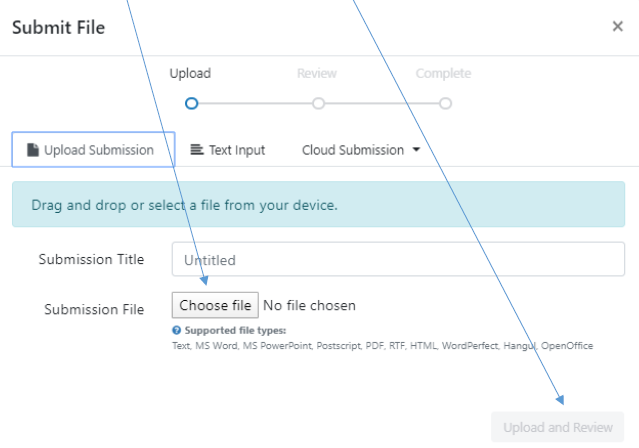
Task: Click the drag and drop banner
Action: pyautogui.click(x=318, y=204)
